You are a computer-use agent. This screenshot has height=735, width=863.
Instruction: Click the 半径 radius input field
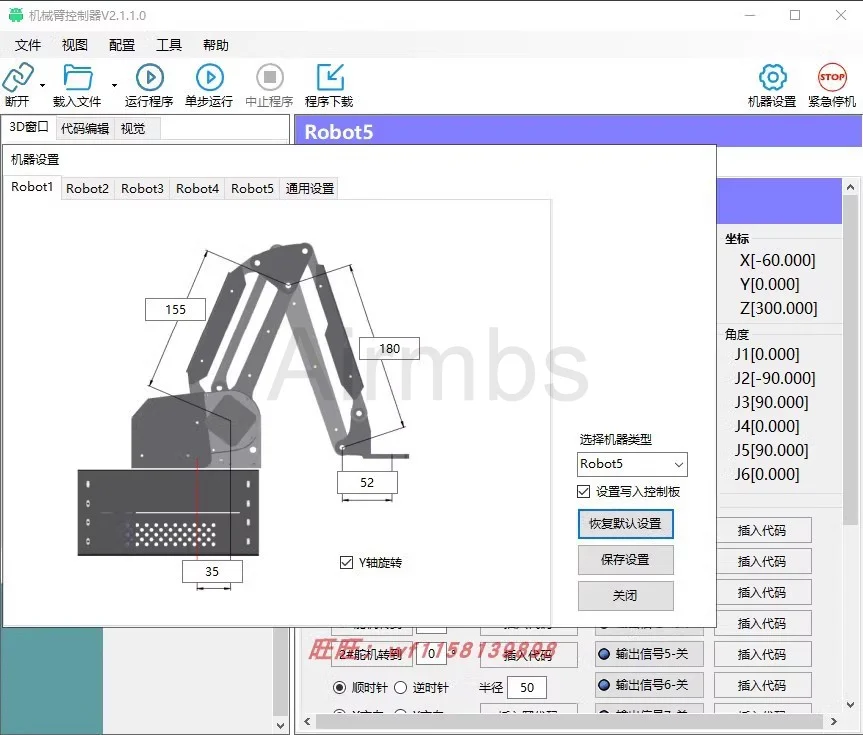coord(527,687)
